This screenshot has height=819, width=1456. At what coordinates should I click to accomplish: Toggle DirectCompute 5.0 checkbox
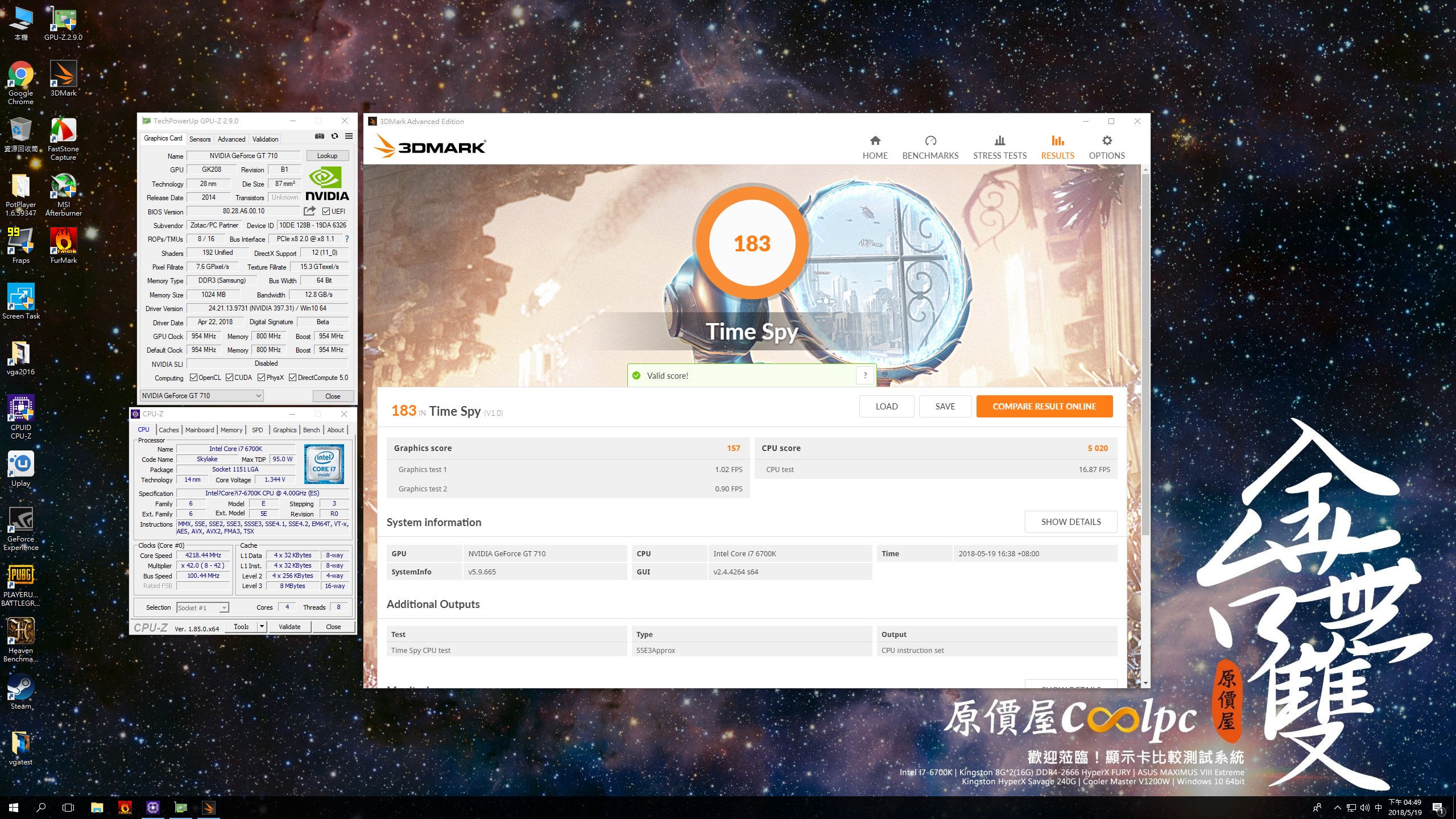coord(292,378)
